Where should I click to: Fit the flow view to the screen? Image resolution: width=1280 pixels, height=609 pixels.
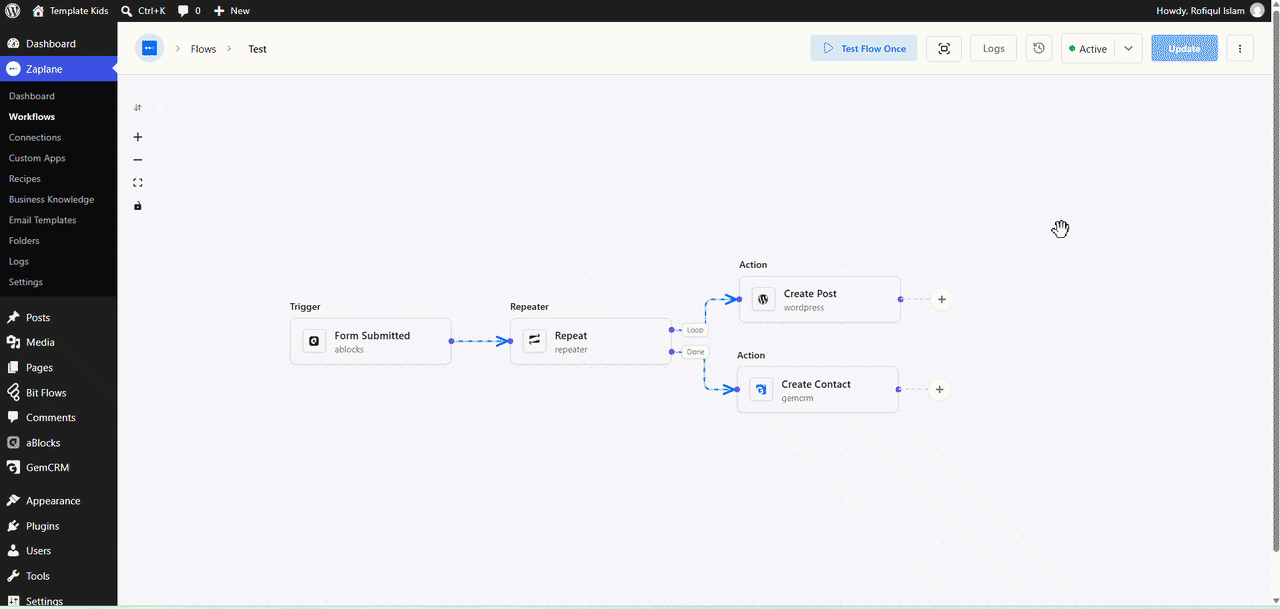(x=138, y=183)
